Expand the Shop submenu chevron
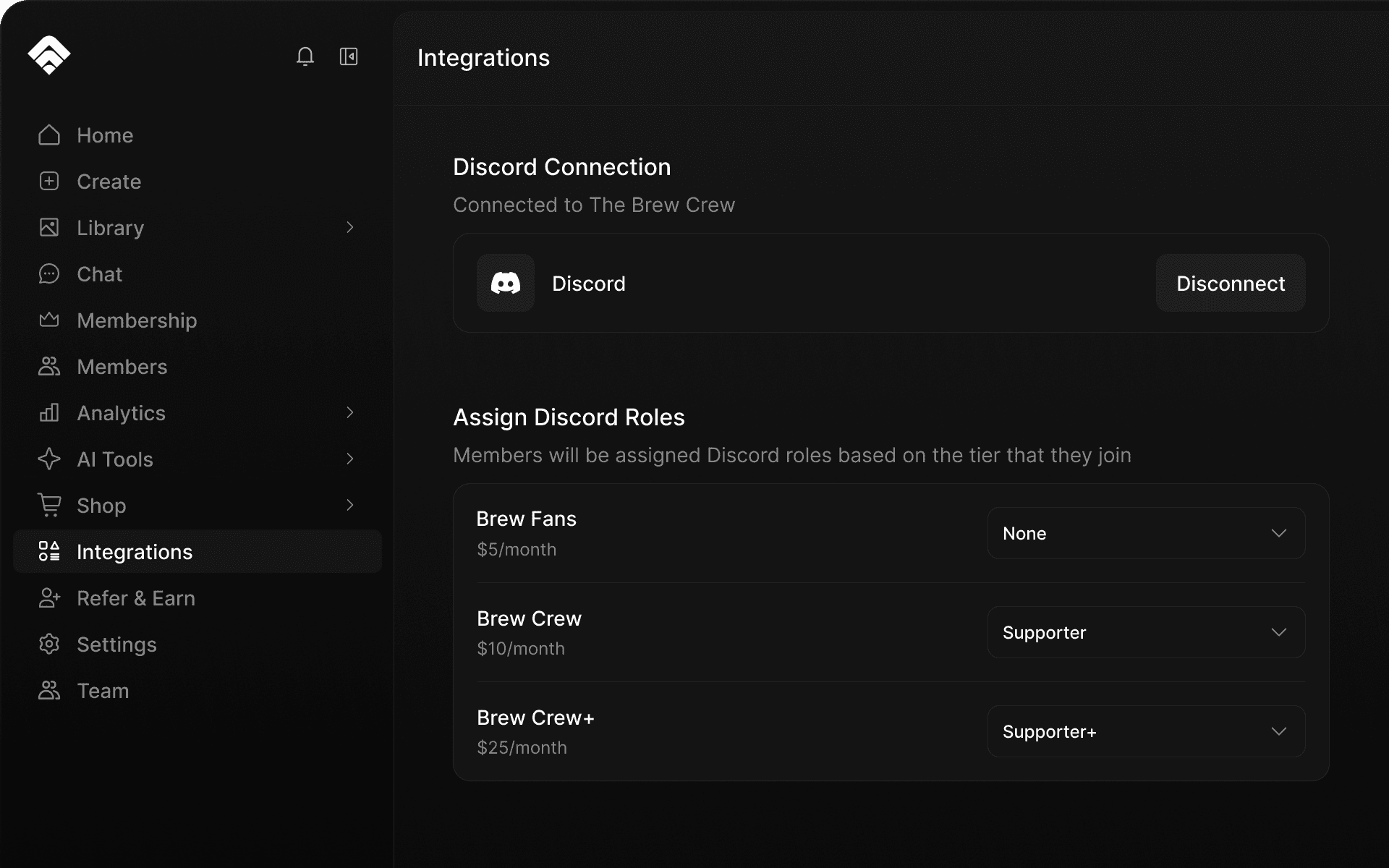 pos(350,506)
